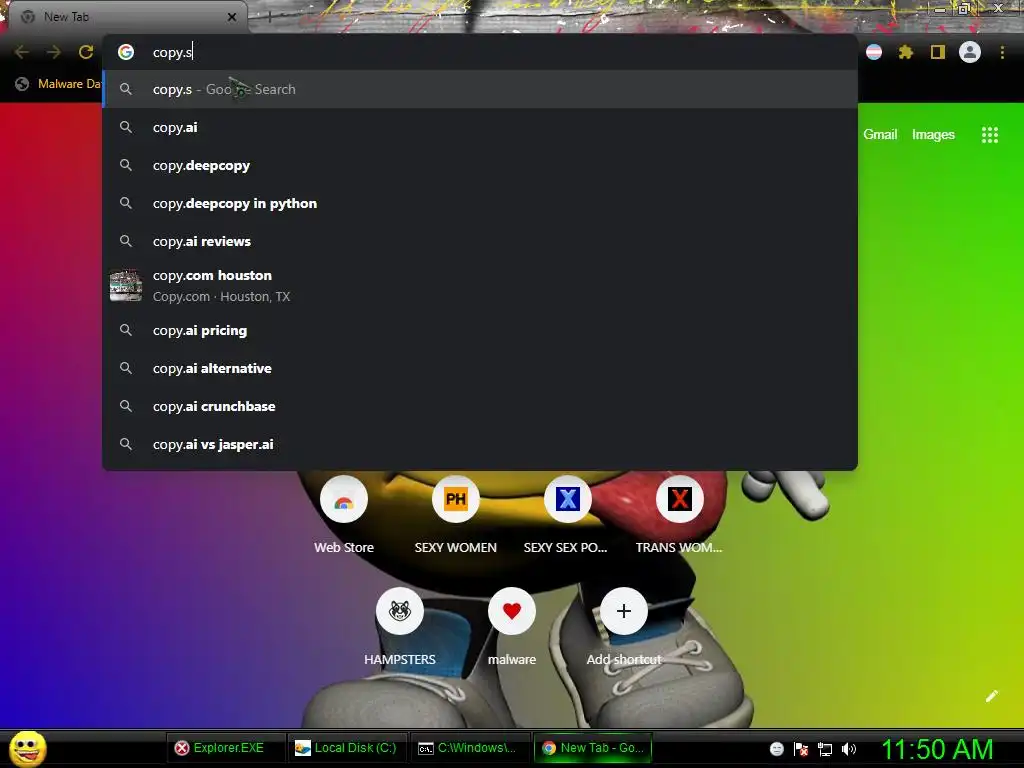Select the copy.ai reviews suggestion
Viewport: 1024px width, 768px height.
(480, 241)
